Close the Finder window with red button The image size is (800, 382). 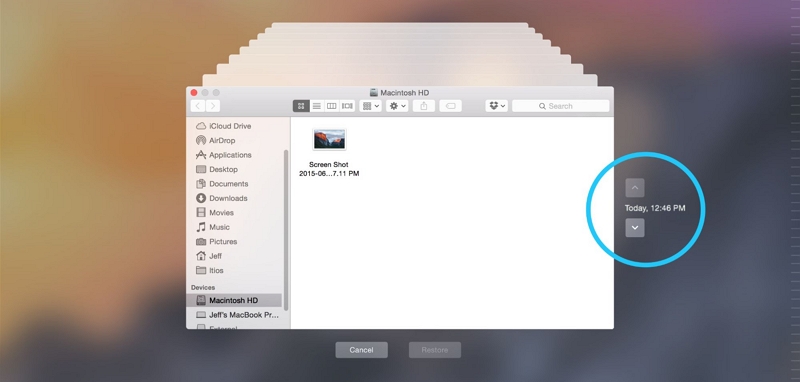[194, 93]
